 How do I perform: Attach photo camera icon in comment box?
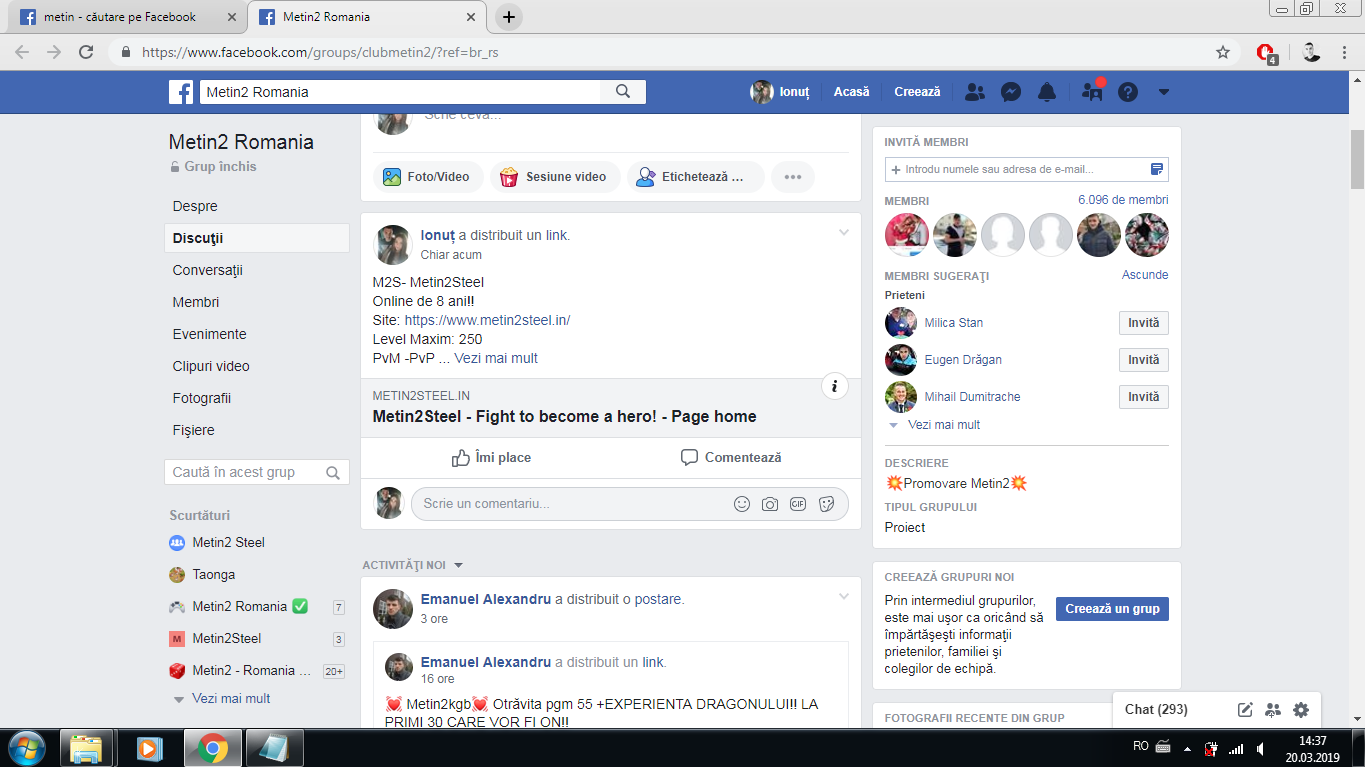point(770,504)
